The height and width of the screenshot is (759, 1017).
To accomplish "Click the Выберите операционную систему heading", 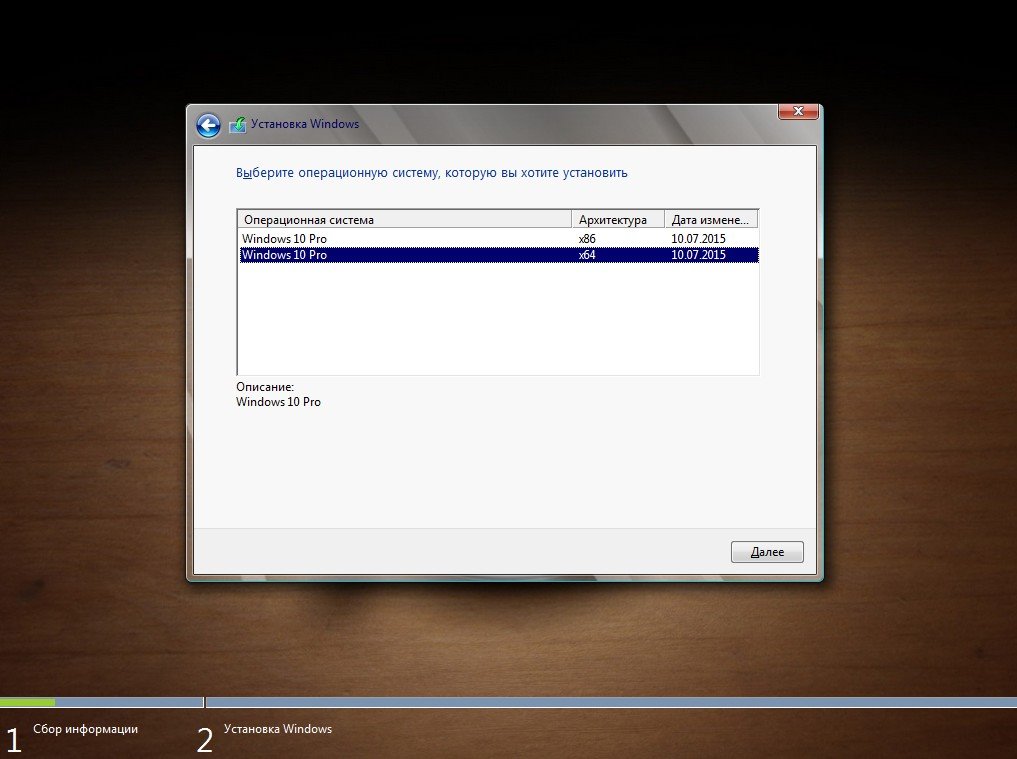I will 431,173.
